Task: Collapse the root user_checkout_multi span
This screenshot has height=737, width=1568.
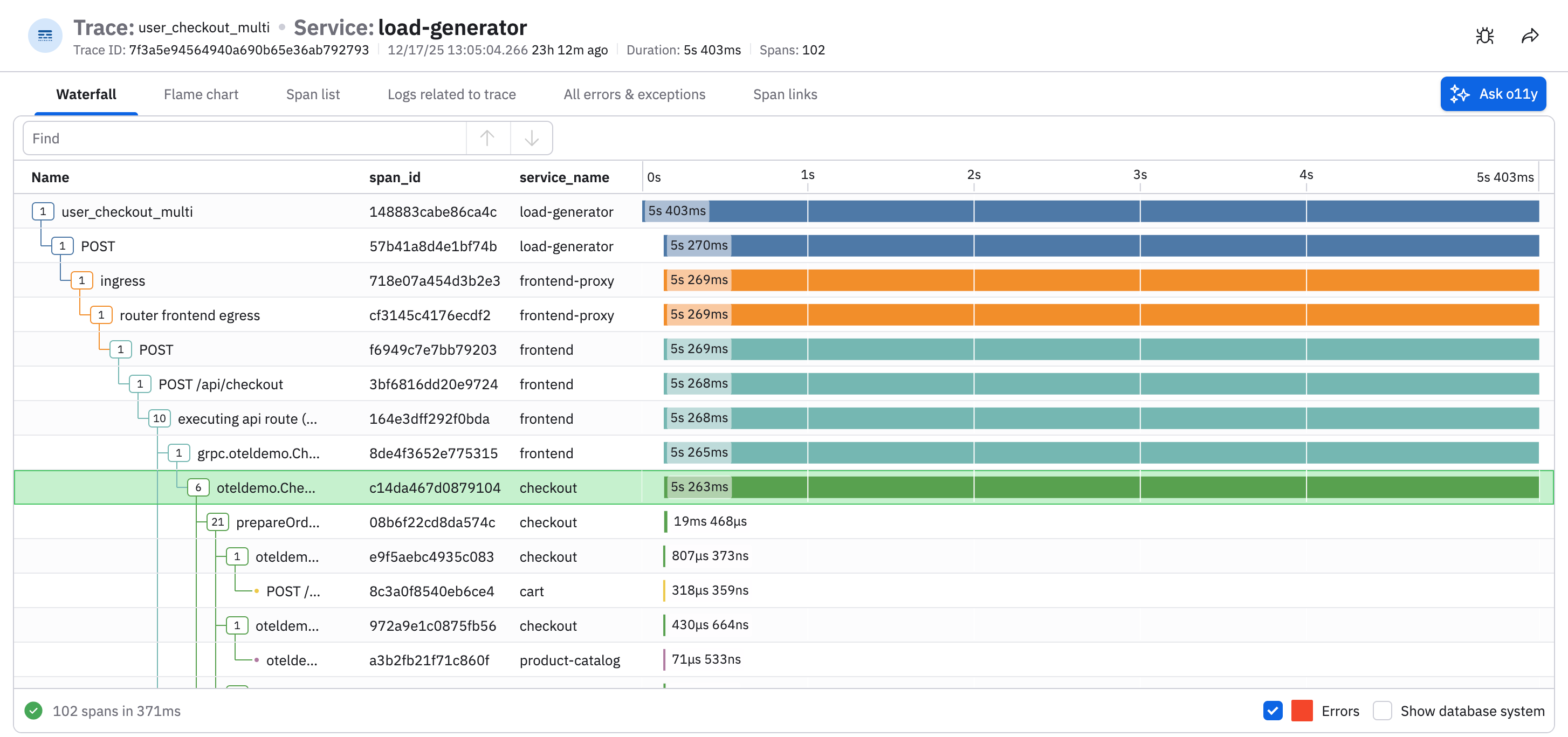Action: click(x=43, y=212)
